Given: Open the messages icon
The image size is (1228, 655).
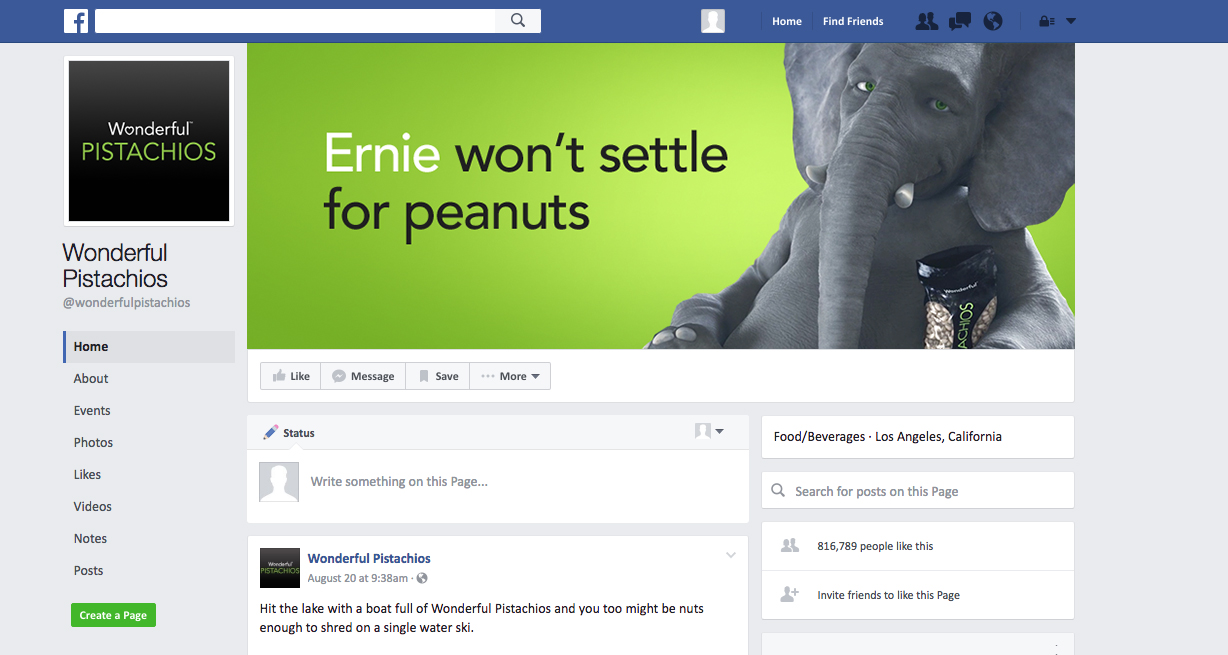Looking at the screenshot, I should [960, 21].
